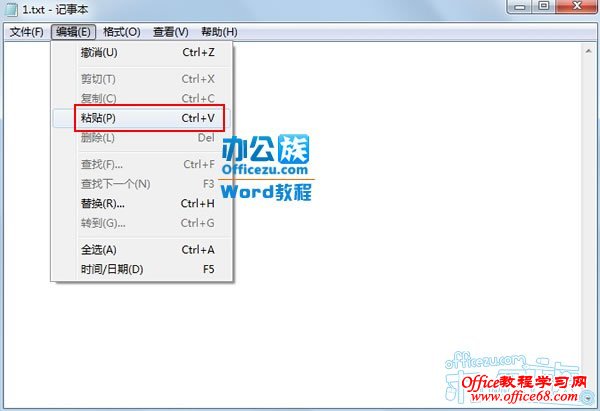Image resolution: width=600 pixels, height=411 pixels.
Task: Select the grayed 剪切(T) entry
Action: (142, 79)
